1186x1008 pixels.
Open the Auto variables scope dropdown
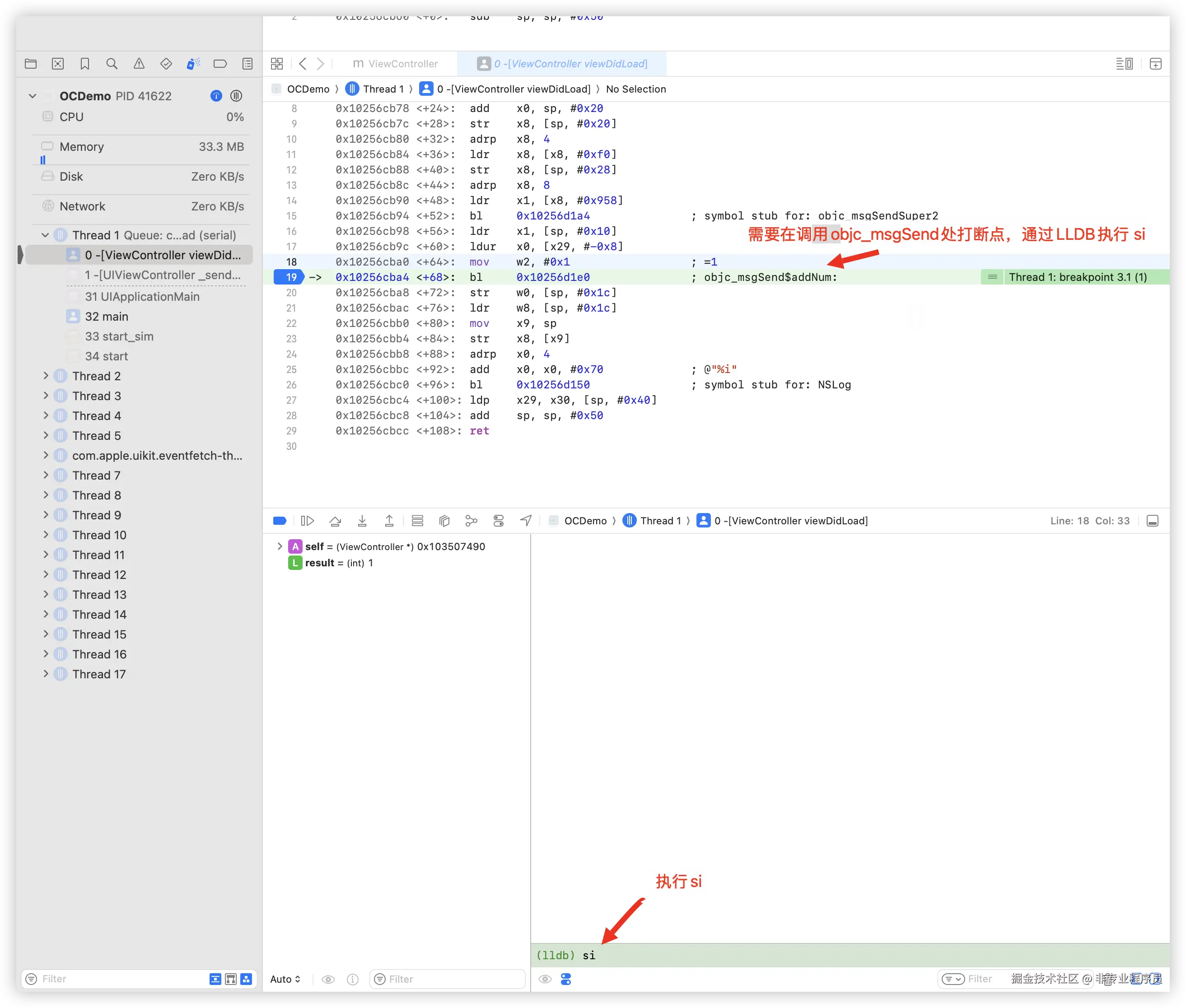pos(285,979)
